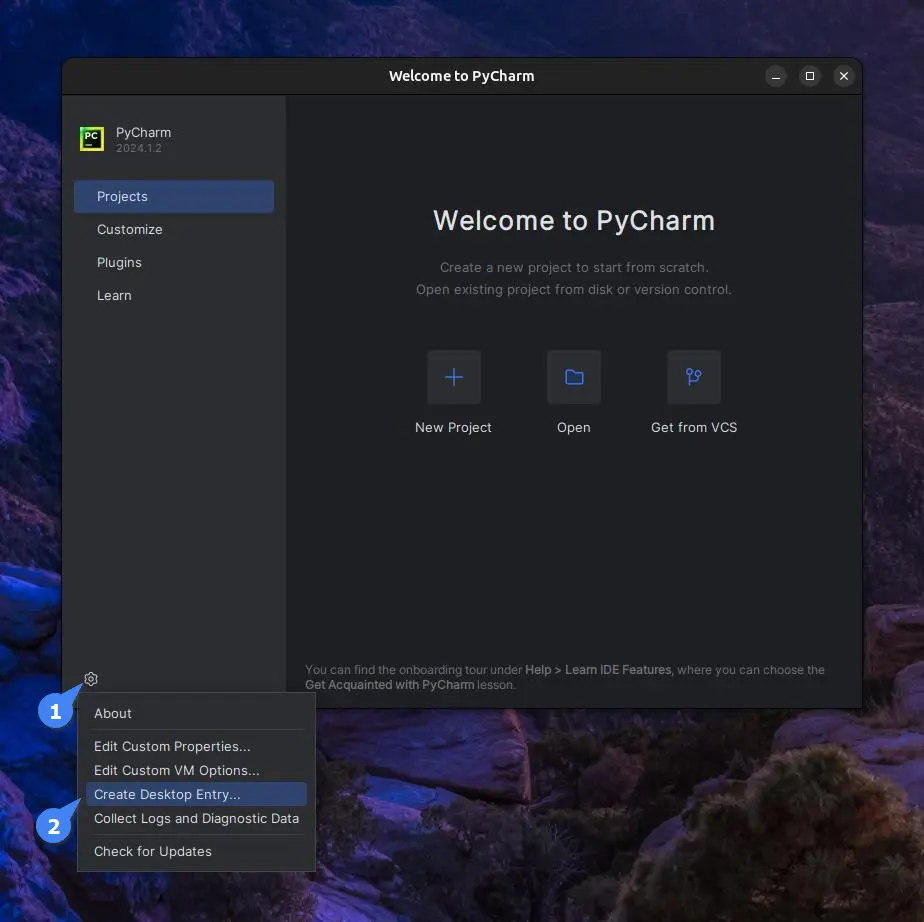Click the PyCharm logo icon
The image size is (924, 922).
coord(92,139)
